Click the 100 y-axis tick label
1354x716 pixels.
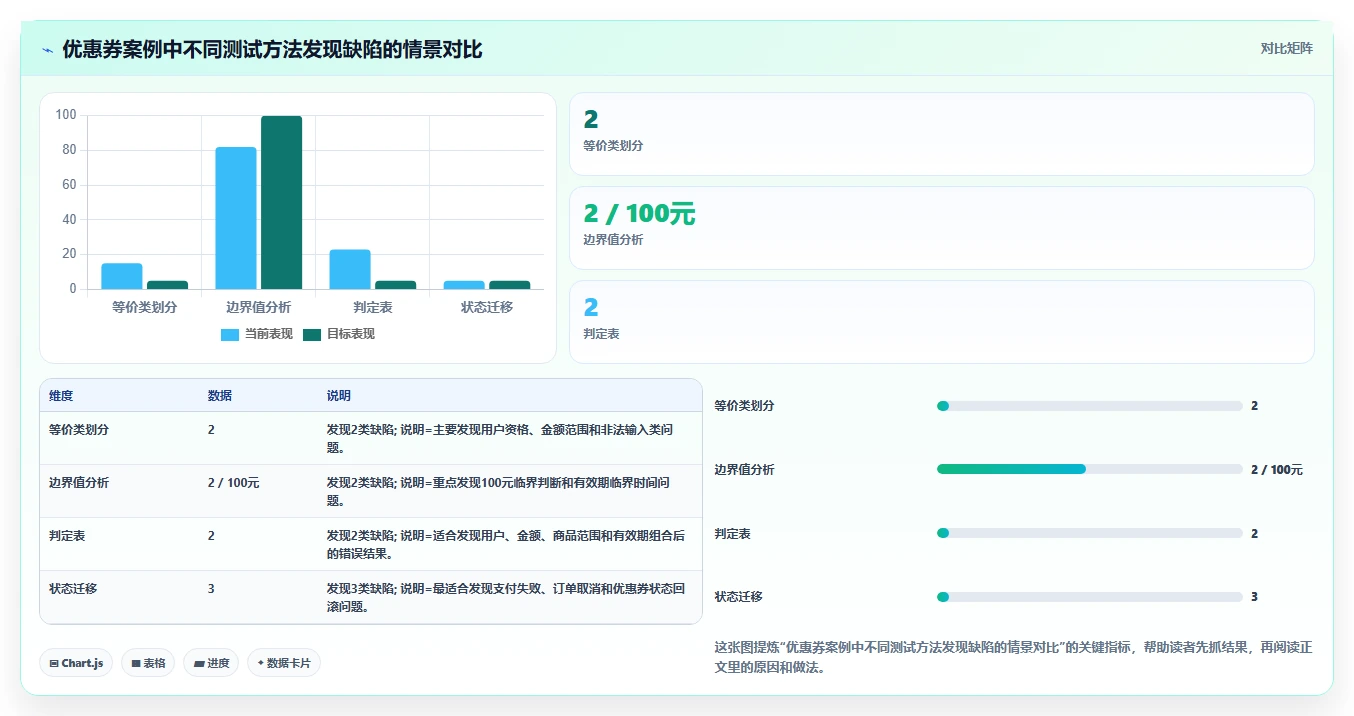pyautogui.click(x=66, y=115)
